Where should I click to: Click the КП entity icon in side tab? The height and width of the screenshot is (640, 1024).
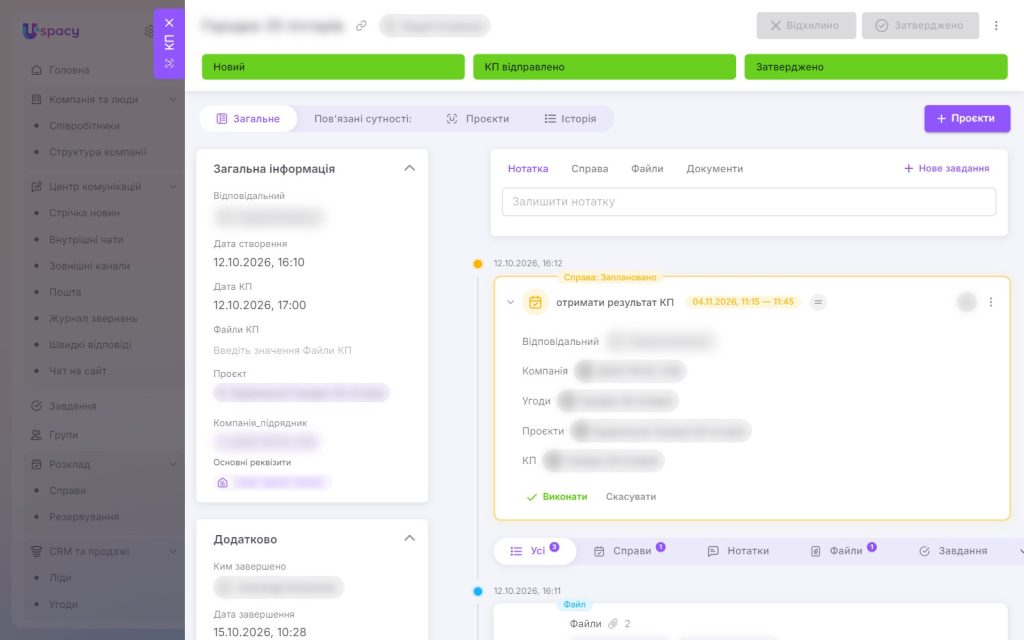click(169, 63)
